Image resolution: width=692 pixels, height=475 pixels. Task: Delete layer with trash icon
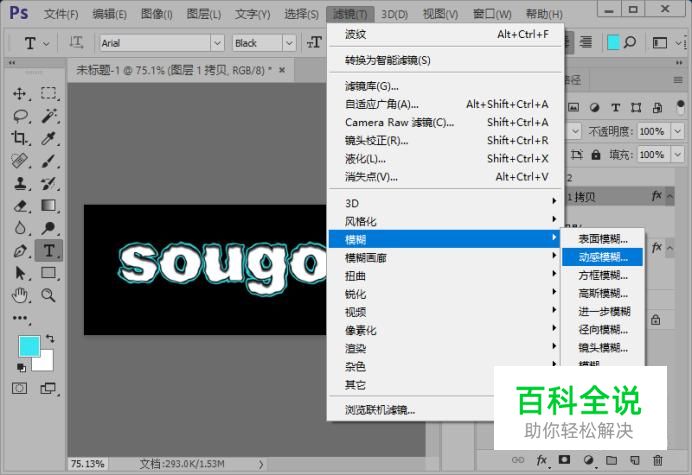tap(658, 460)
